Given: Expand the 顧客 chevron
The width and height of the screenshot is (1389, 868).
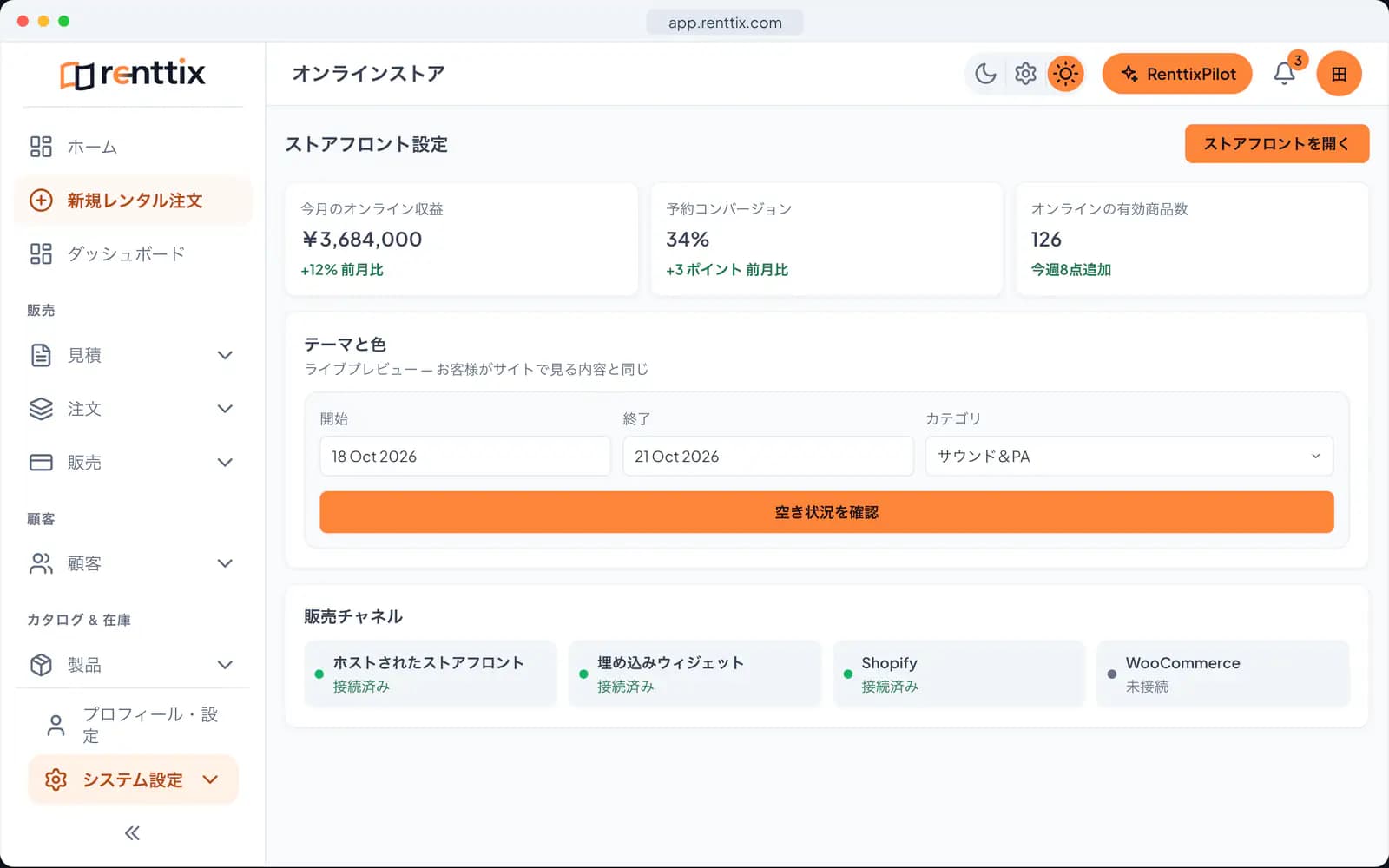Looking at the screenshot, I should [225, 563].
